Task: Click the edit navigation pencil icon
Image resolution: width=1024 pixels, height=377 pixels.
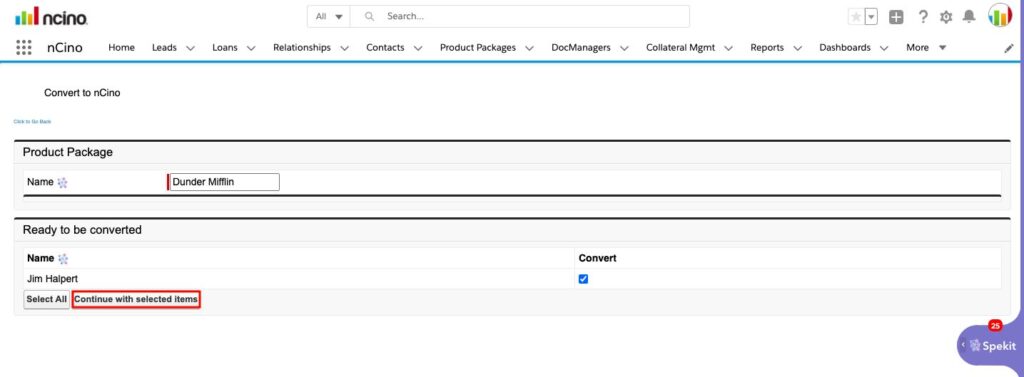Action: pos(1009,48)
